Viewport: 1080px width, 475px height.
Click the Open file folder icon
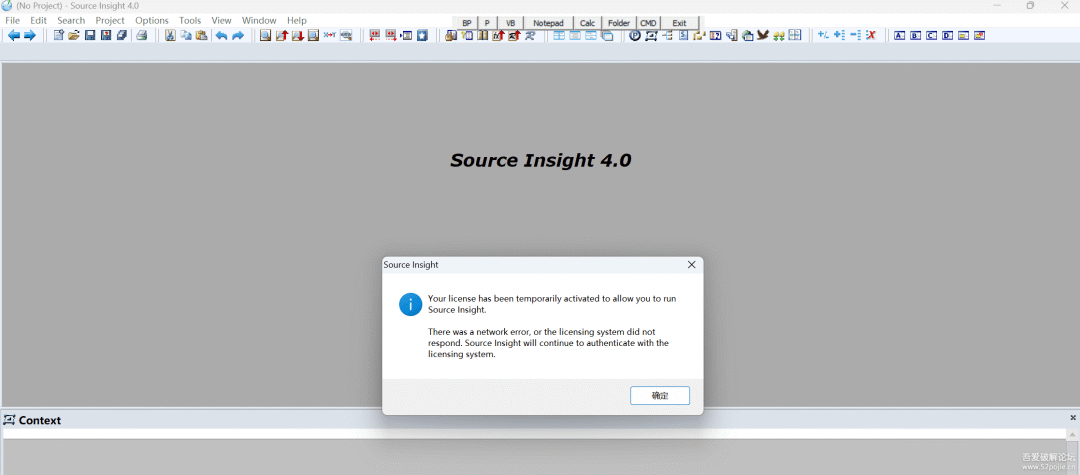74,36
